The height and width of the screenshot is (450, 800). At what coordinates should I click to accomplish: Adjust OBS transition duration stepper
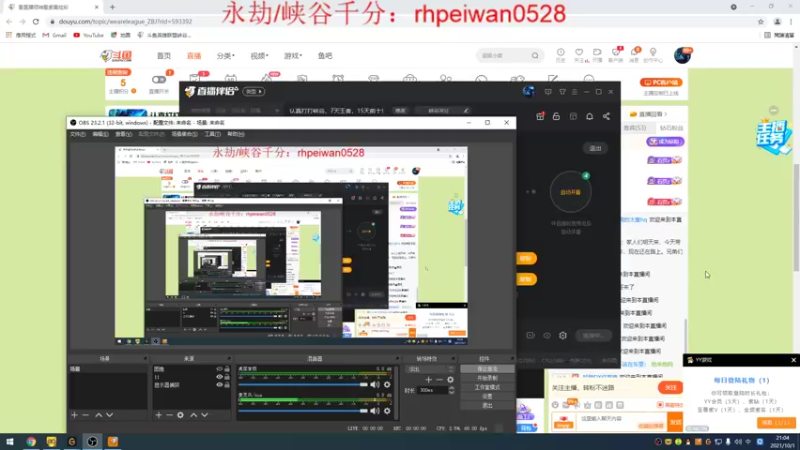(x=452, y=390)
